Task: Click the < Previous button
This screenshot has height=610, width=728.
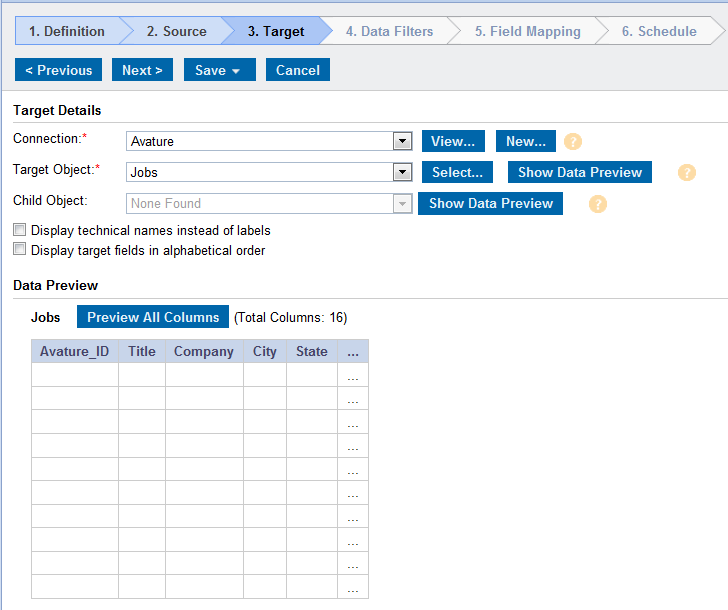Action: (x=58, y=70)
